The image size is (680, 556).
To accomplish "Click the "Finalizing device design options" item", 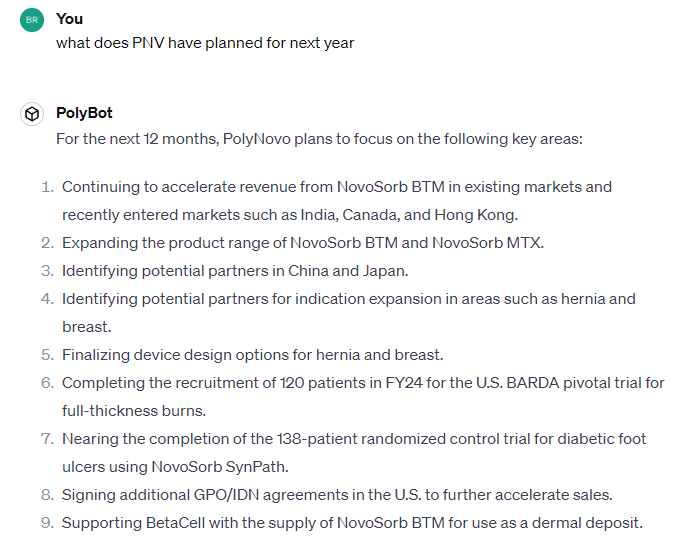I will click(x=252, y=355).
